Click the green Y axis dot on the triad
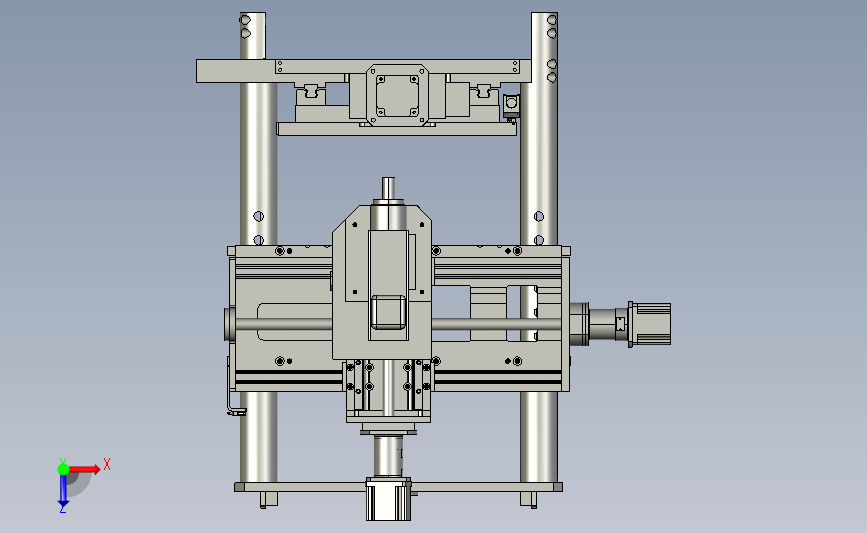 (x=63, y=469)
